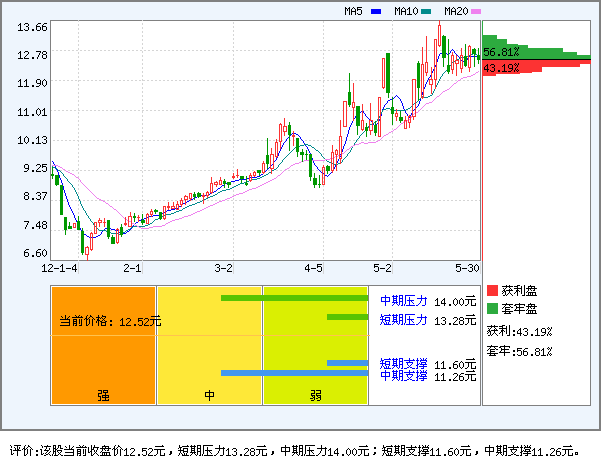Image resolution: width=601 pixels, height=456 pixels.
Task: Click the MA5 blue legend swatch
Action: point(376,12)
